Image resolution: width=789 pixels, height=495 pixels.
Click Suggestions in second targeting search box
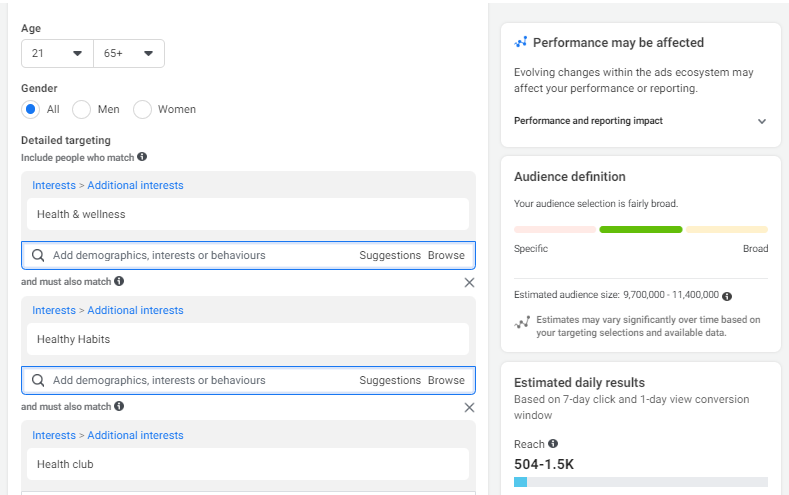coord(390,381)
